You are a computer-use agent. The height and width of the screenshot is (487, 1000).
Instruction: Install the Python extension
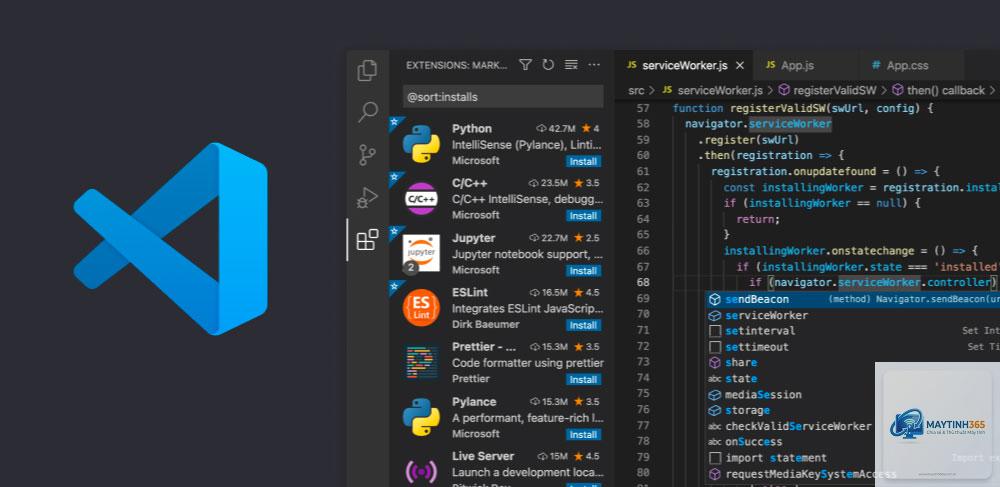click(584, 161)
